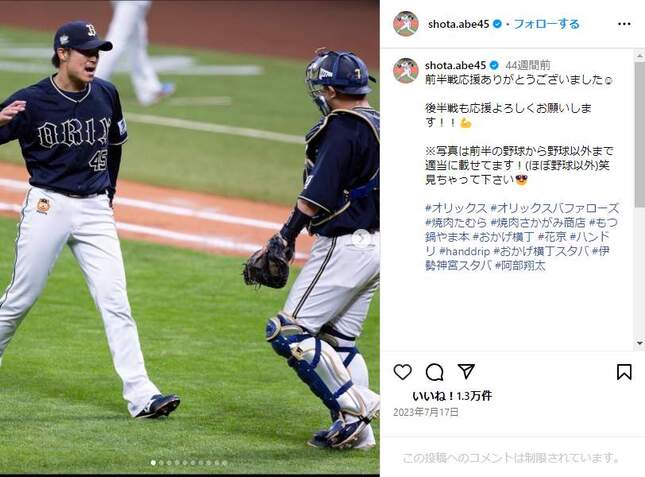
Task: Open the three-dot more options menu
Action: [624, 24]
